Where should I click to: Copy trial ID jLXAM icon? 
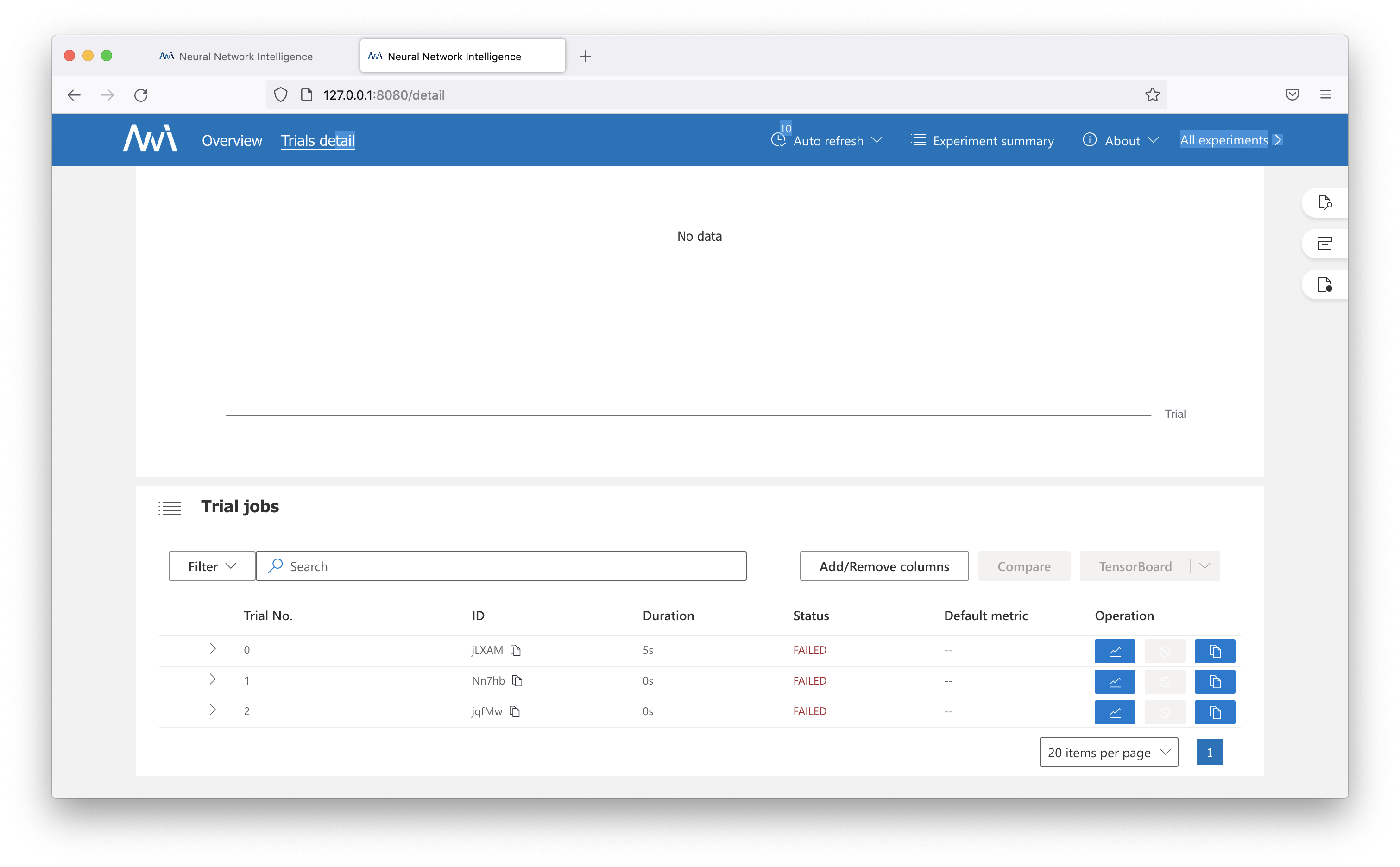pyautogui.click(x=516, y=650)
